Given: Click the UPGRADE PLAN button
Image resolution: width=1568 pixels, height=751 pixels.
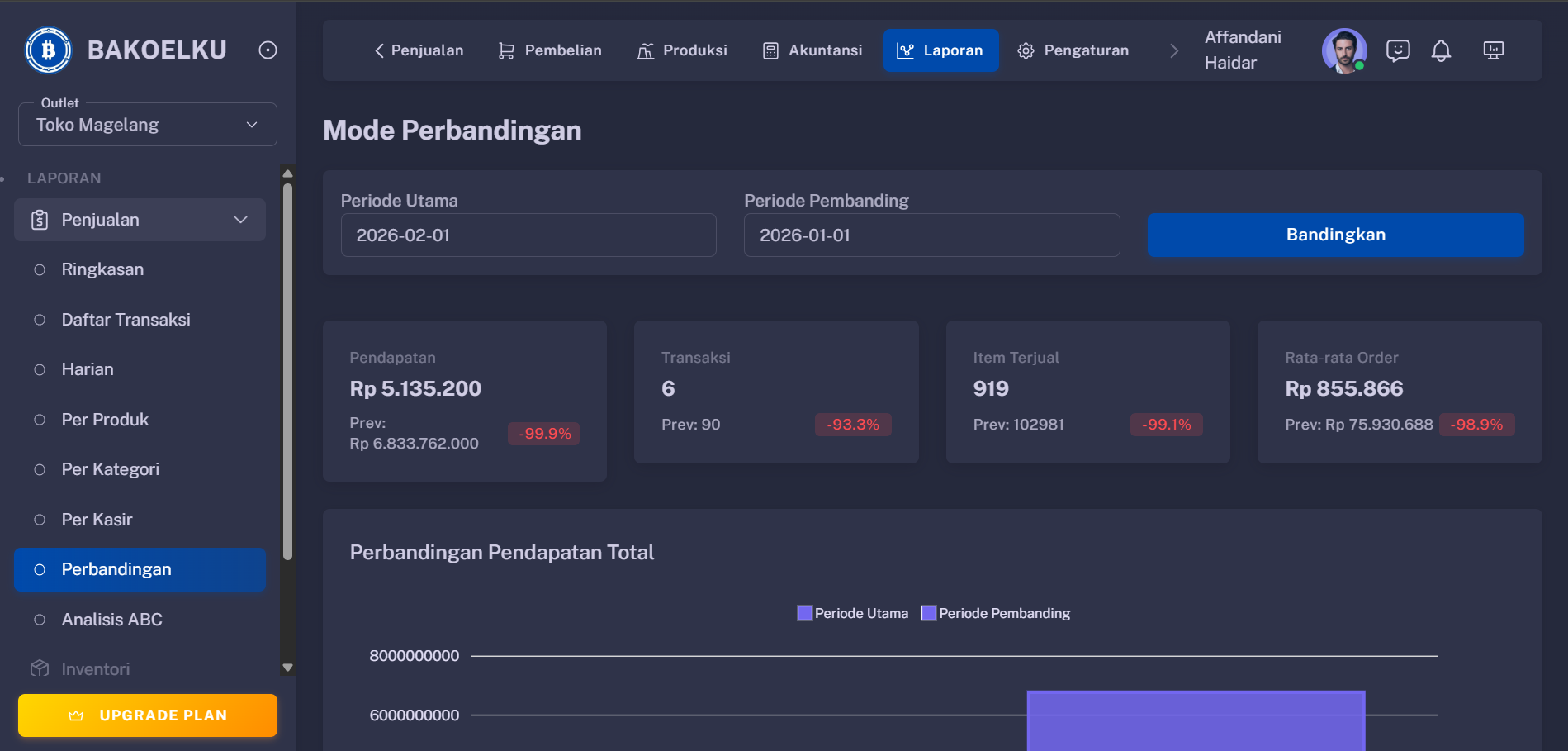Looking at the screenshot, I should pyautogui.click(x=147, y=715).
